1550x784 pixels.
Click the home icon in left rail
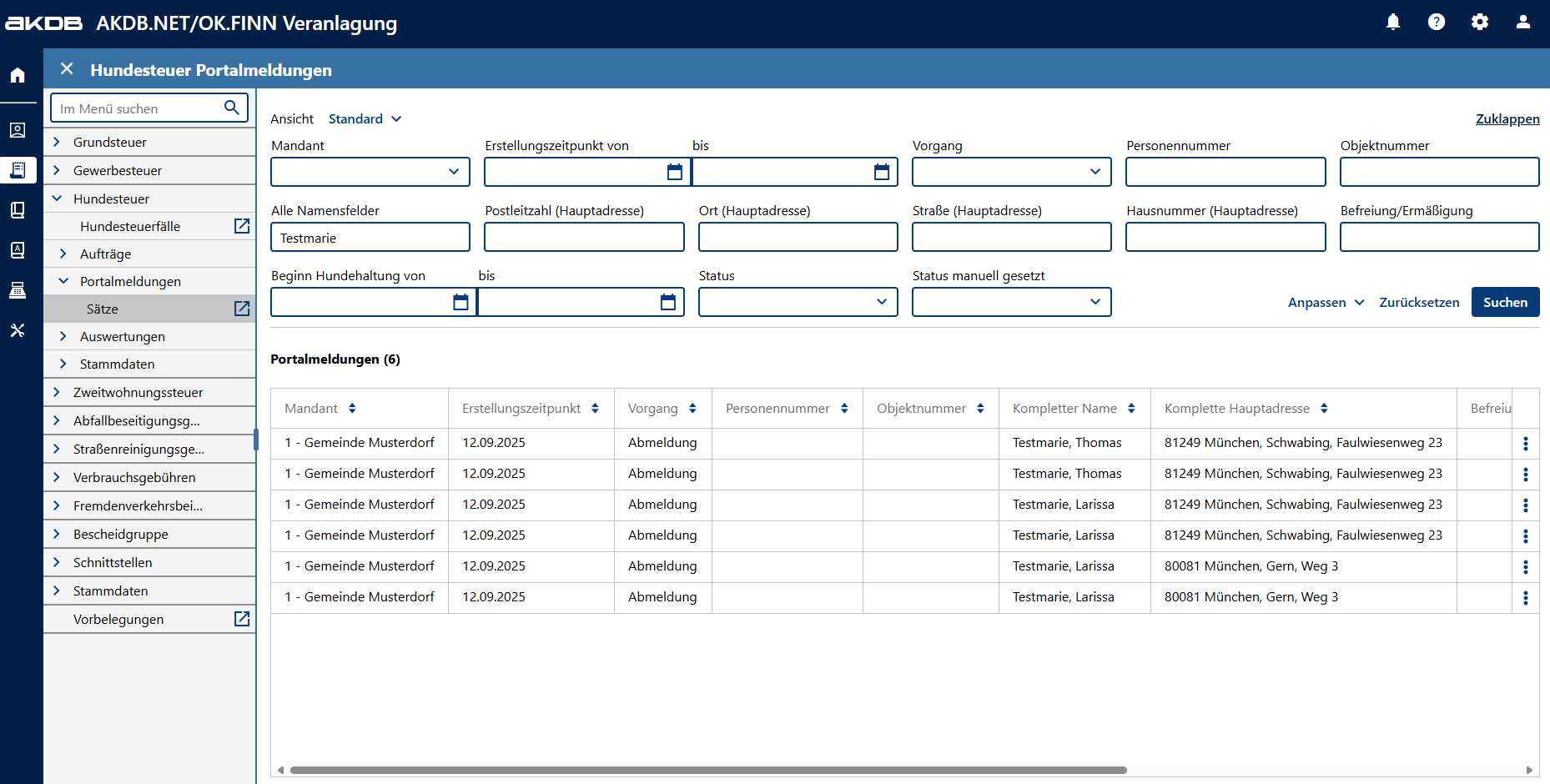pyautogui.click(x=18, y=76)
